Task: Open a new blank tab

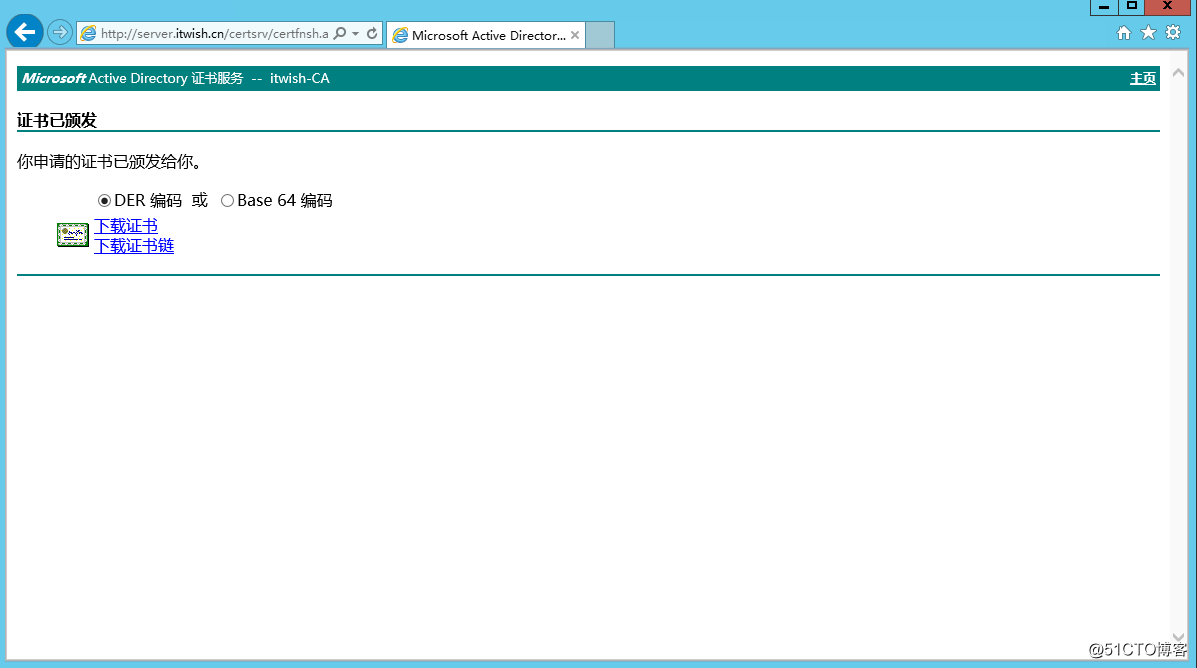Action: tap(600, 35)
